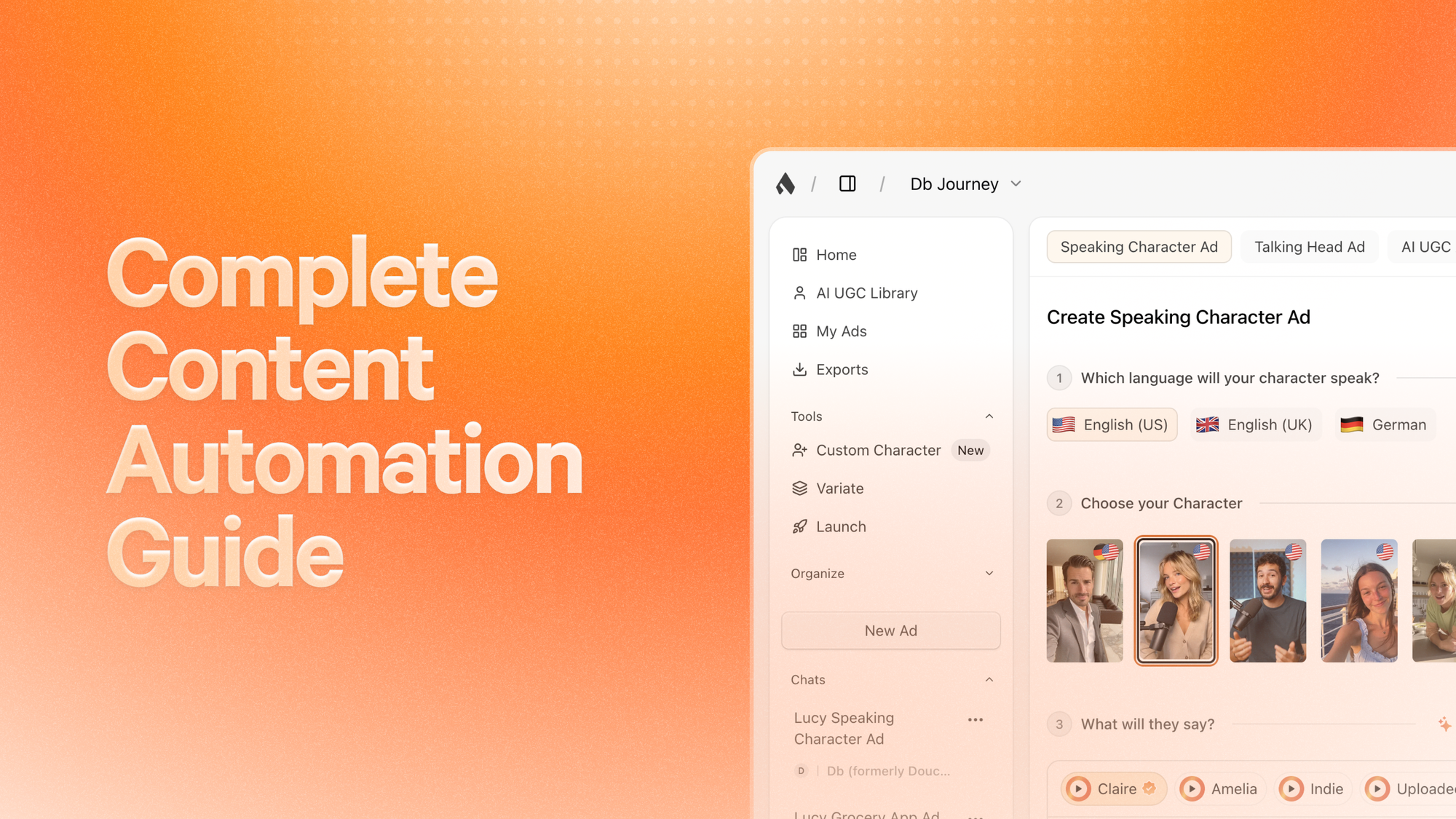Select the bearded man with microphone character
This screenshot has width=1456, height=819.
pos(1267,601)
